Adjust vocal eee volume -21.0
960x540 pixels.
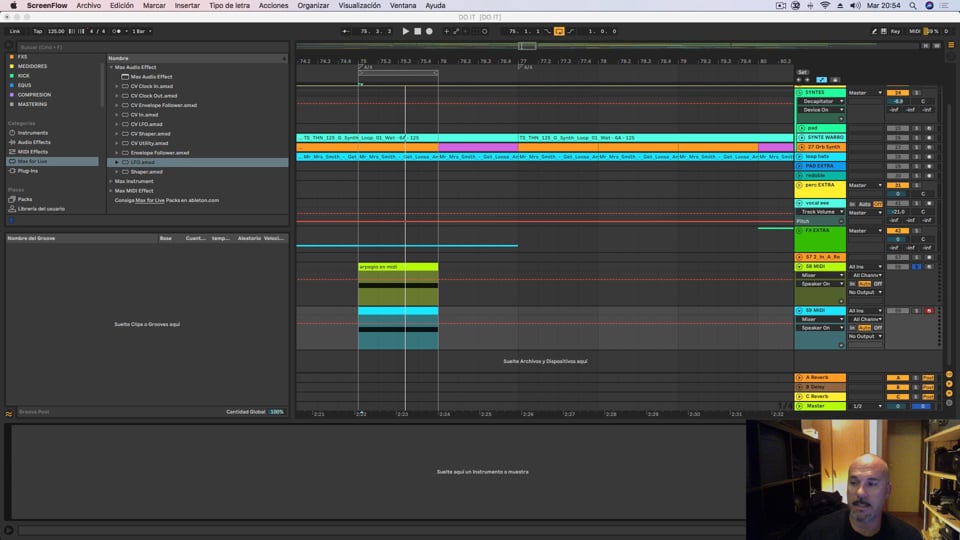pos(898,212)
